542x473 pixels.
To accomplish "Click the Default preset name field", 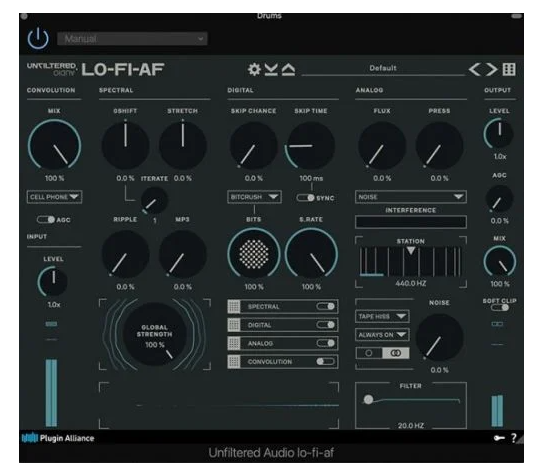I will [x=383, y=68].
